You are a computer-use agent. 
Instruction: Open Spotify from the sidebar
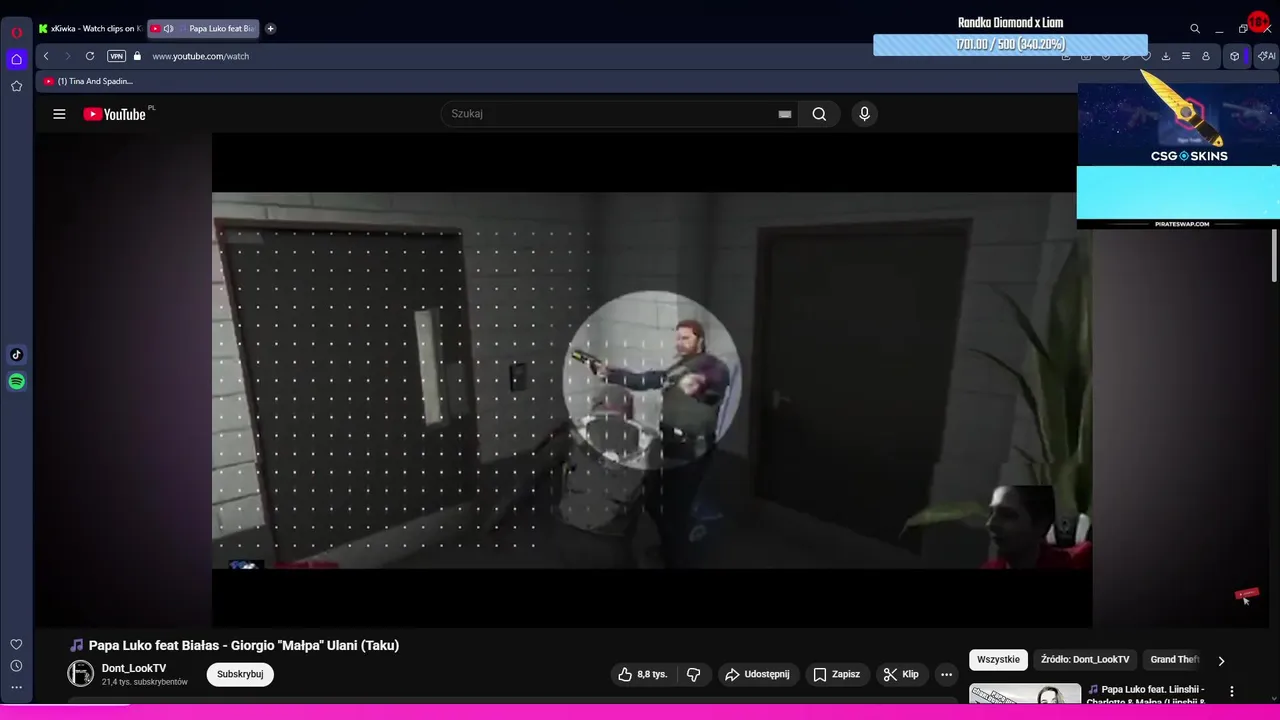[17, 381]
